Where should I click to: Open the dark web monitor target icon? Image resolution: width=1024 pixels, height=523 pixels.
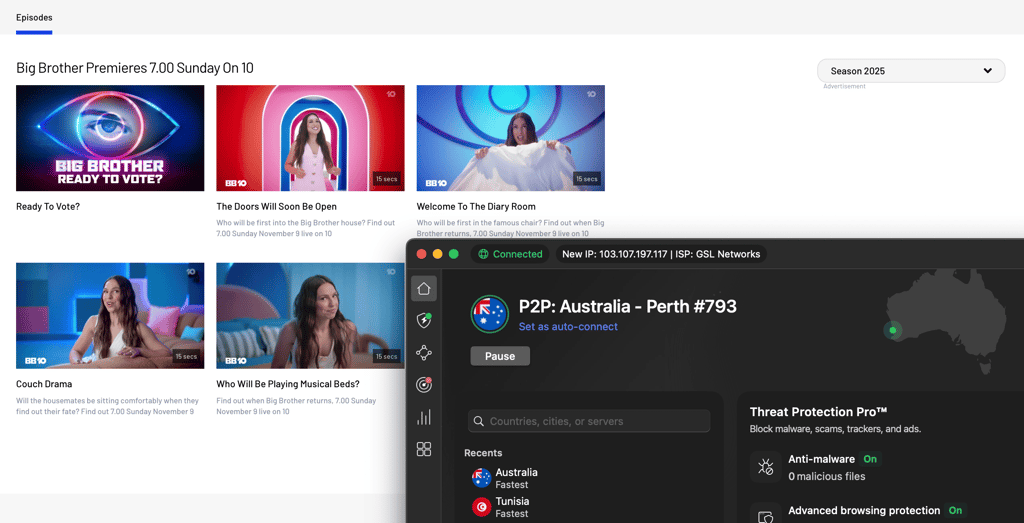[424, 385]
